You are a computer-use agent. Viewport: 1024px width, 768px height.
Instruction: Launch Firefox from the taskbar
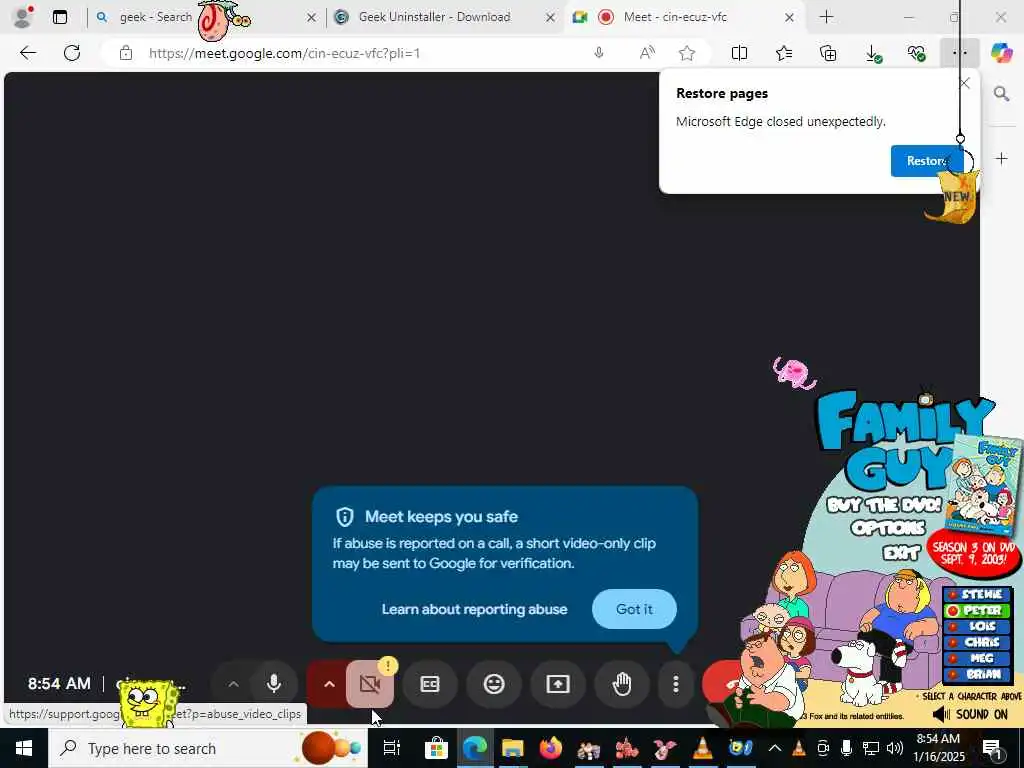(x=551, y=748)
